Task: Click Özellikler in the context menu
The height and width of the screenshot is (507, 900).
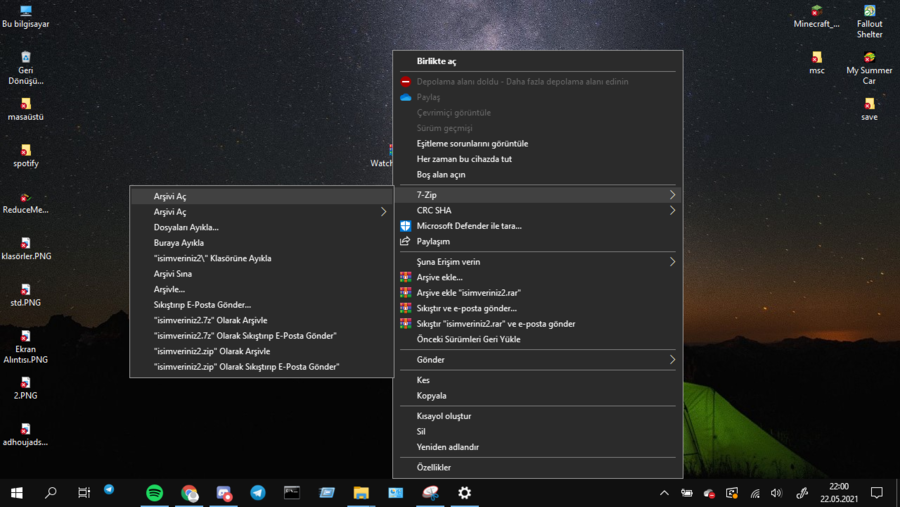Action: click(434, 467)
